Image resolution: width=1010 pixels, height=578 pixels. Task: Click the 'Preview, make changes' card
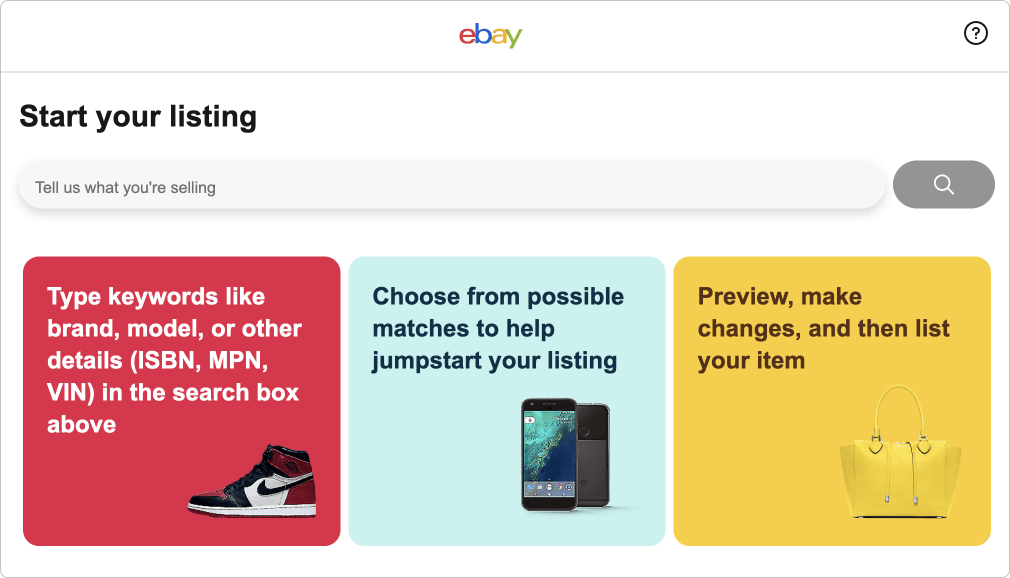pos(832,400)
